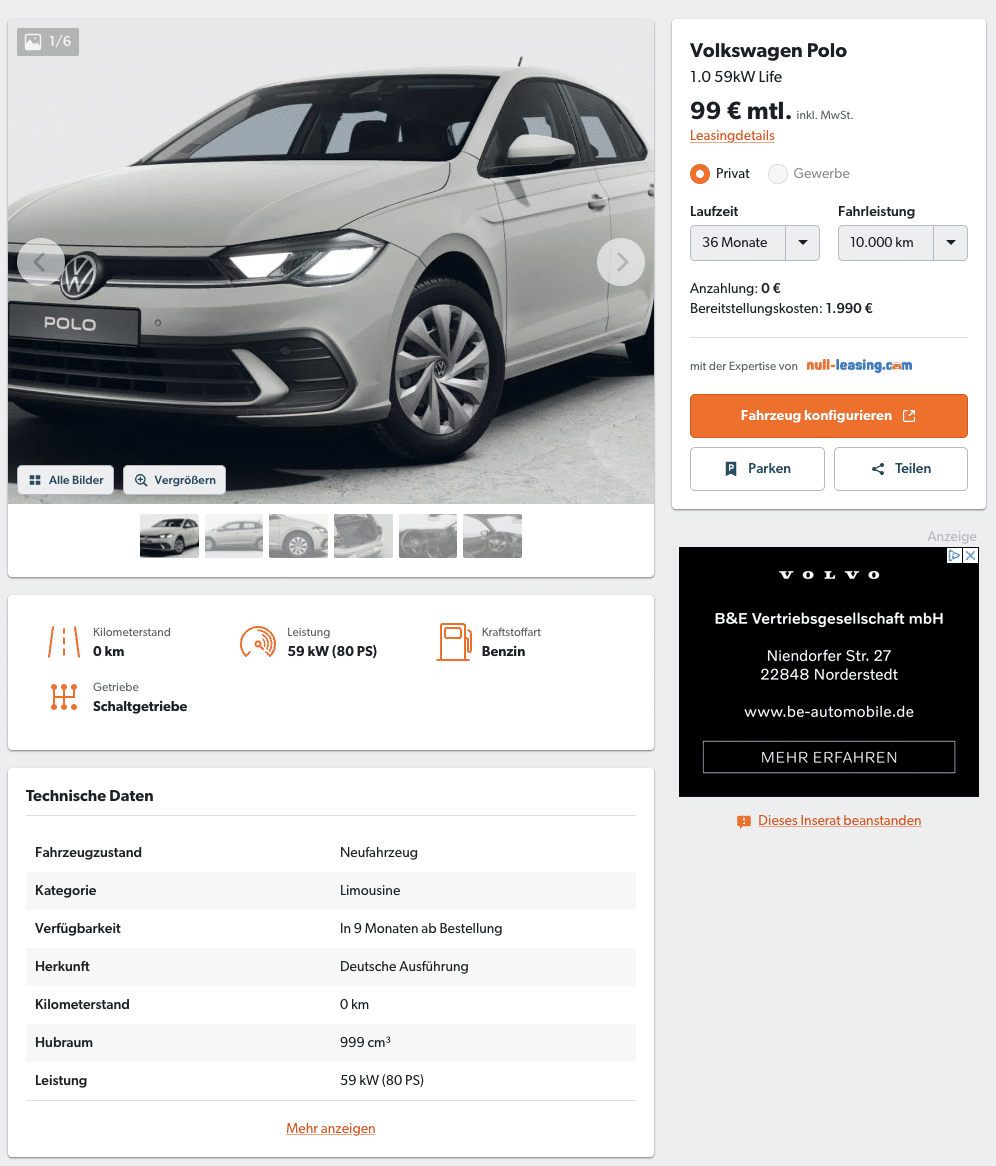
Task: Go to the previous car image
Action: [40, 262]
